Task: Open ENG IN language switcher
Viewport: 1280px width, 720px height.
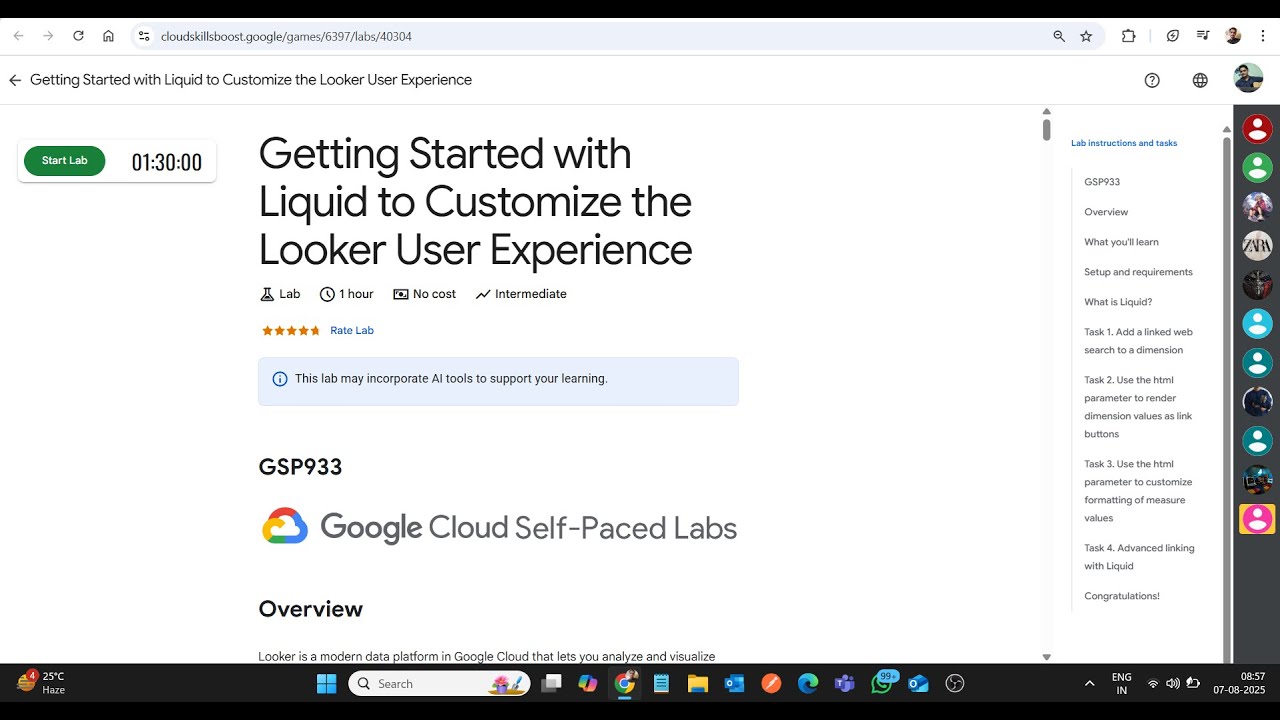Action: (1122, 684)
